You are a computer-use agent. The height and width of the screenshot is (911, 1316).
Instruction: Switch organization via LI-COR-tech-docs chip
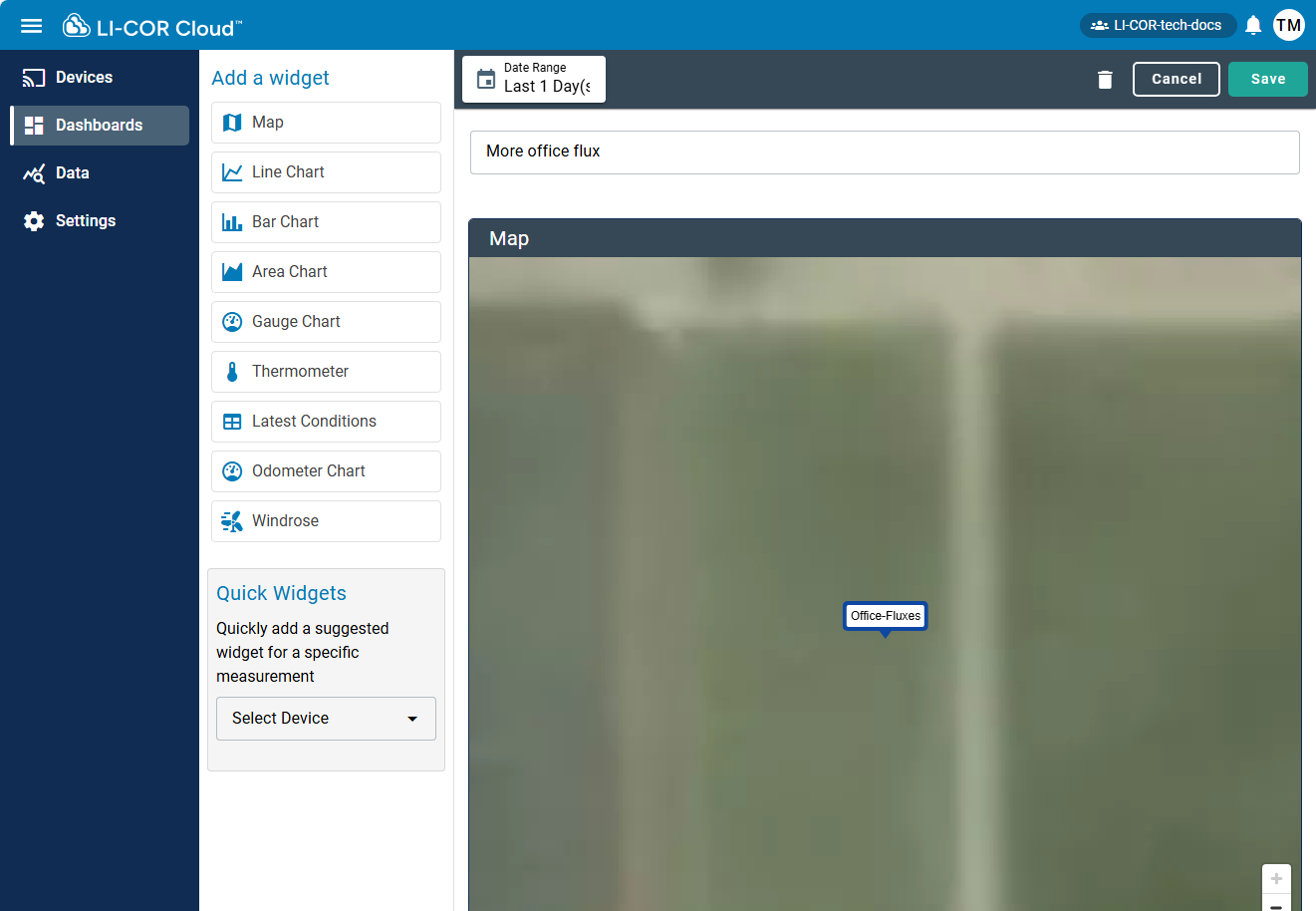(x=1158, y=25)
